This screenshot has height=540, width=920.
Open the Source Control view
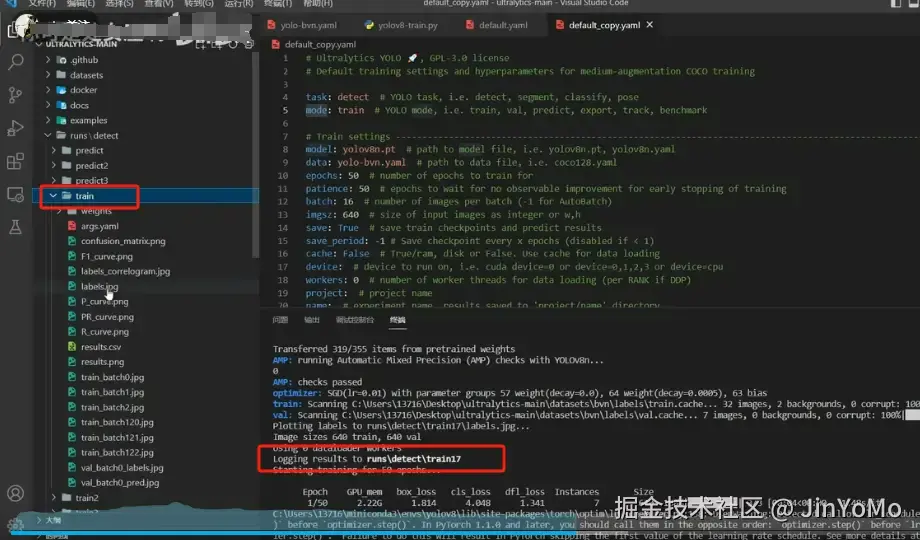tap(16, 95)
